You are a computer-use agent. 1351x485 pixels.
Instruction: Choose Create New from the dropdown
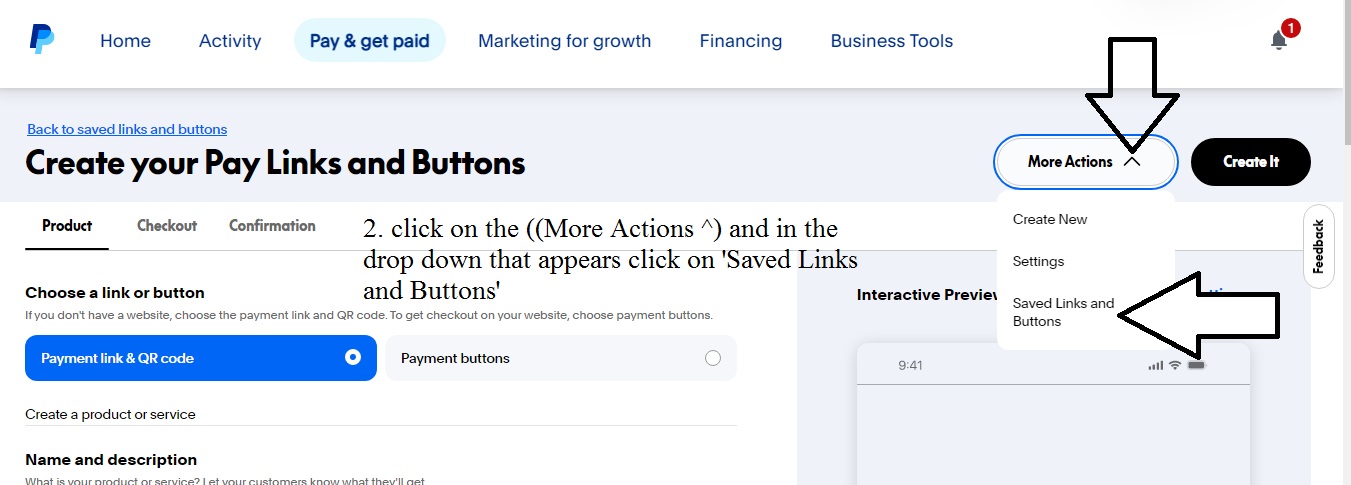[x=1050, y=219]
